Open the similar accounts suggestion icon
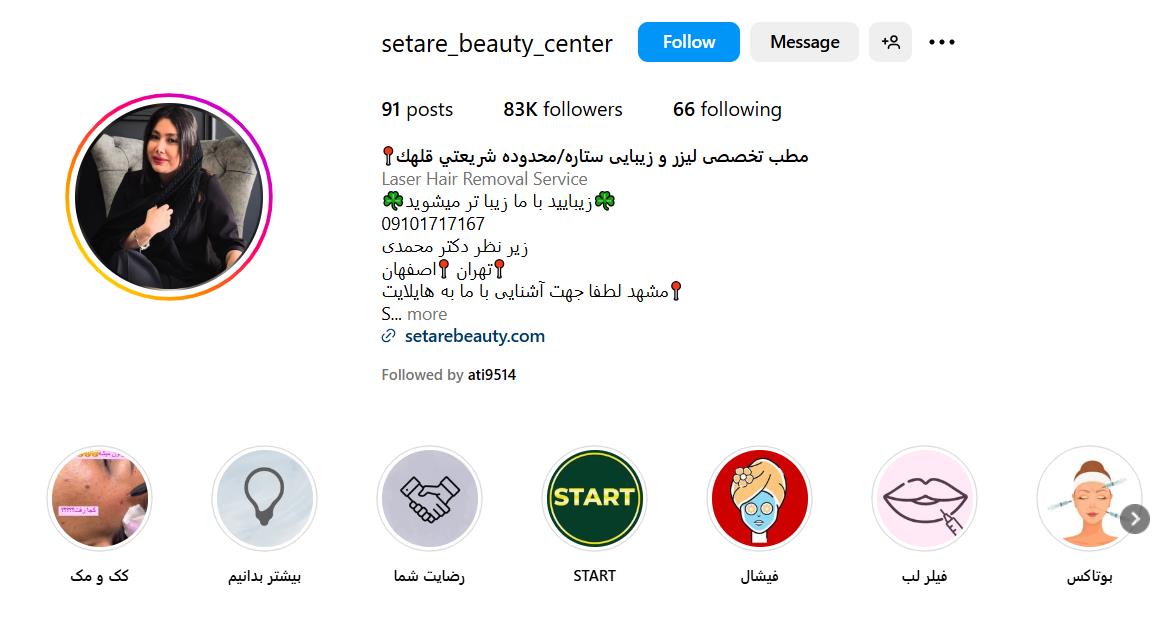 (x=889, y=42)
